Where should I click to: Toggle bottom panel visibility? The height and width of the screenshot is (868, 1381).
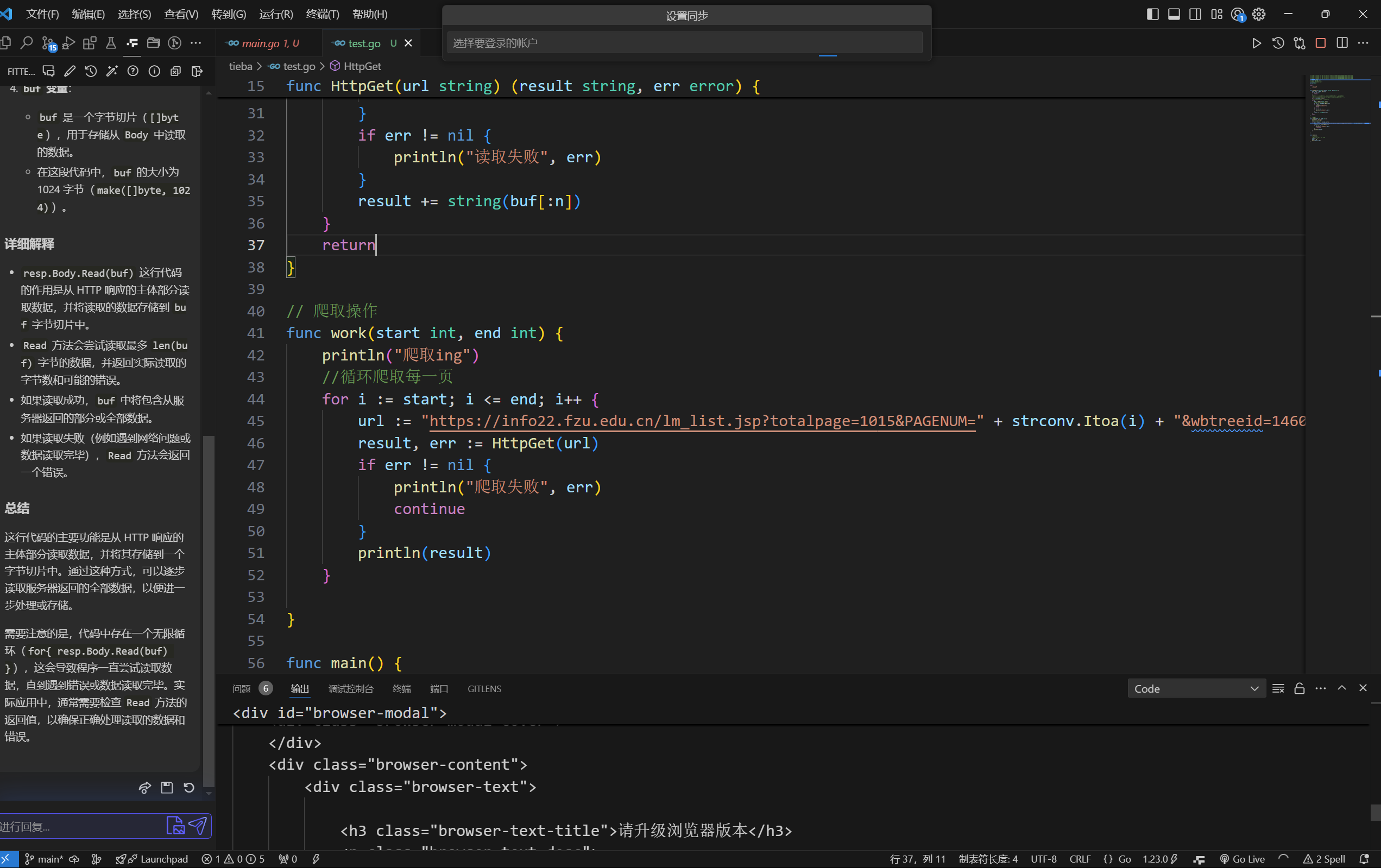1174,14
